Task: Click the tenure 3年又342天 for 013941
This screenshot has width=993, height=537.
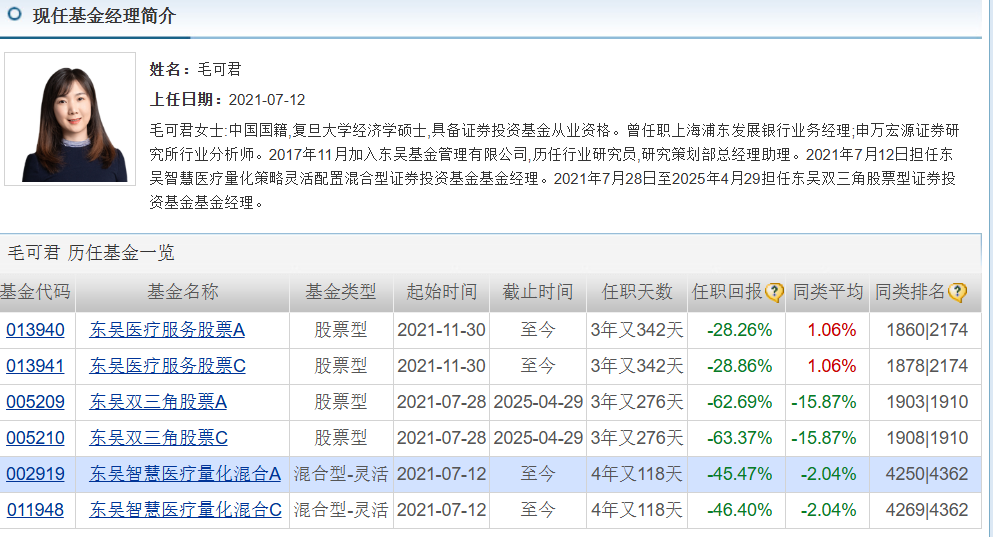Action: (x=637, y=366)
